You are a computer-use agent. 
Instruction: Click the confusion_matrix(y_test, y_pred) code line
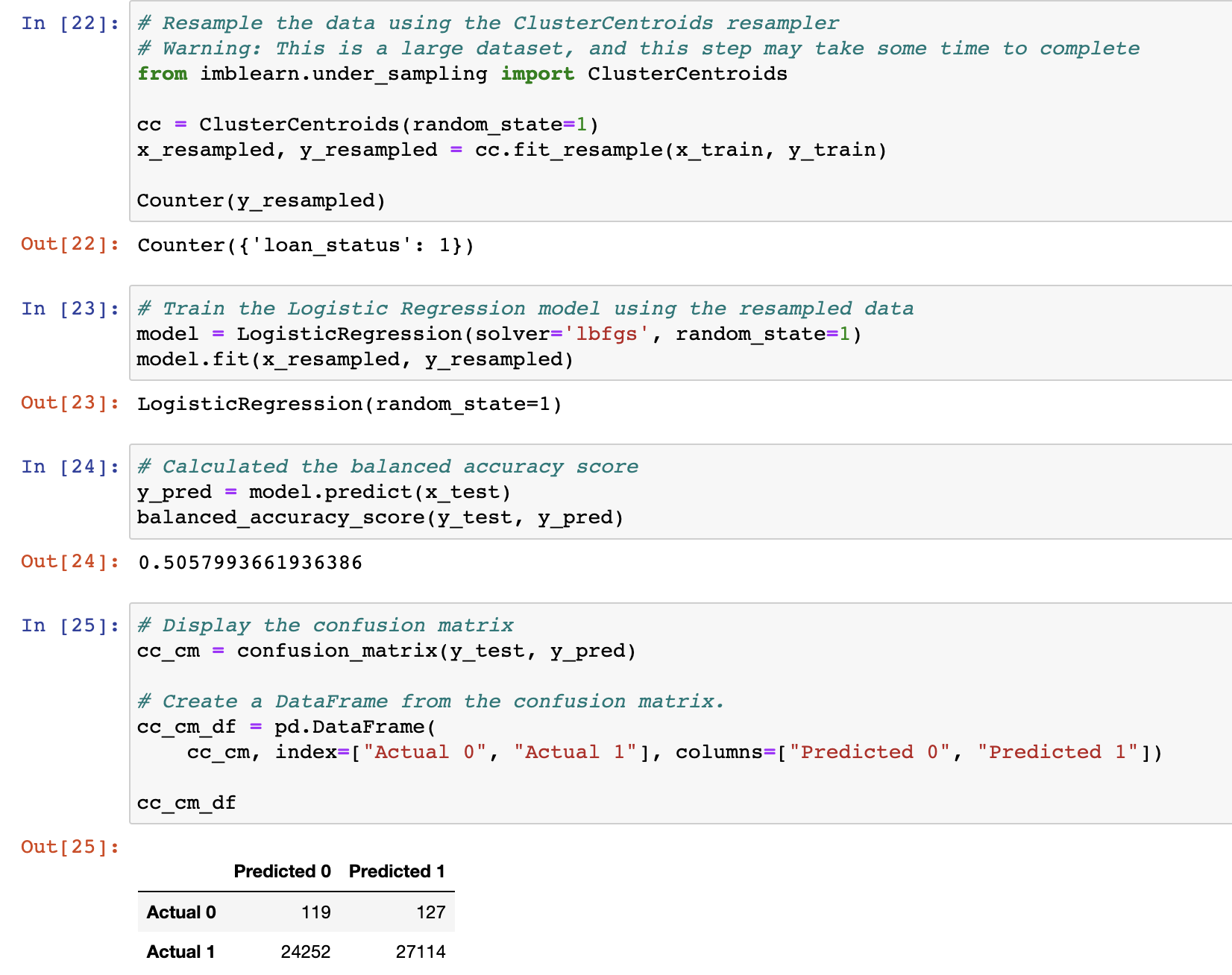pos(387,651)
